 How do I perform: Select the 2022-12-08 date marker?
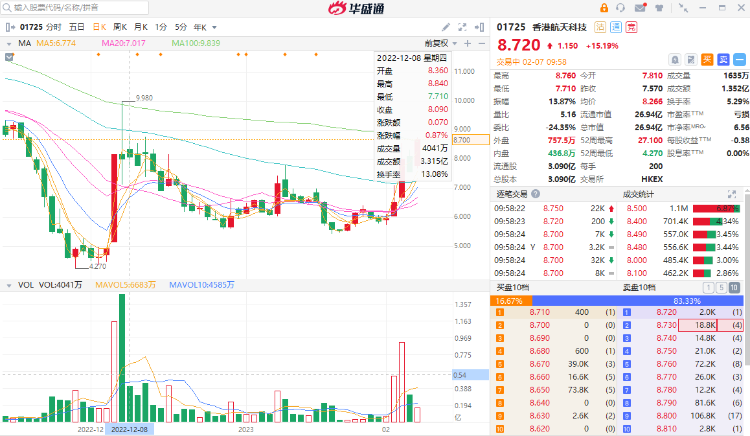tap(129, 429)
